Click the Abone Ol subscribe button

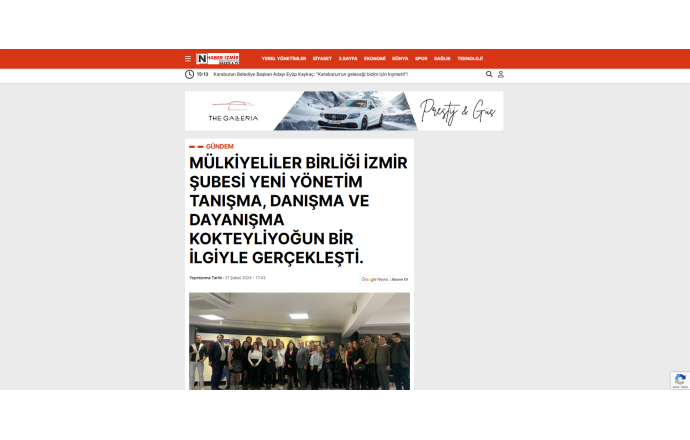[x=400, y=279]
